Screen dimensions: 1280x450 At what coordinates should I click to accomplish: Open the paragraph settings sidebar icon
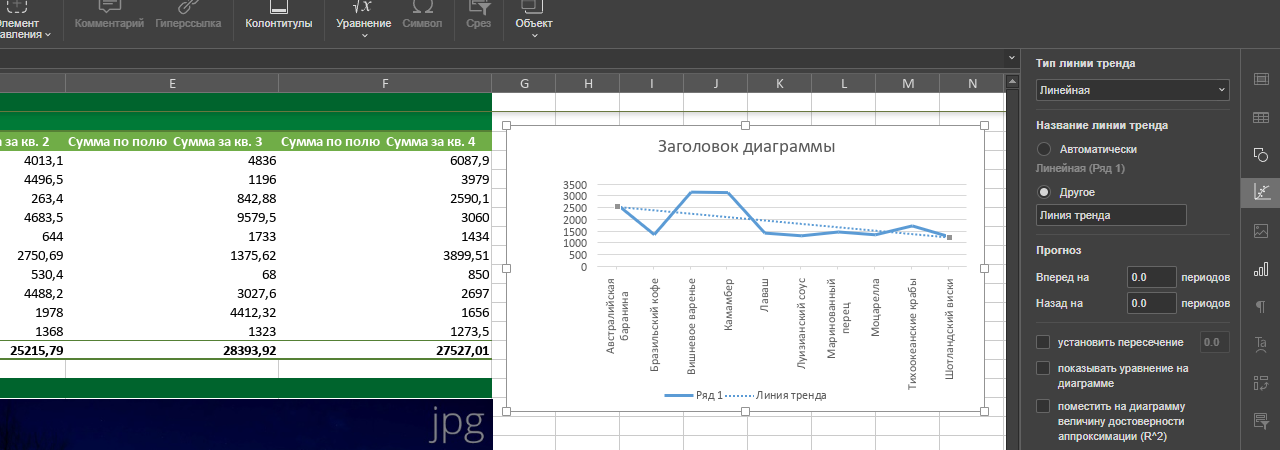click(1261, 306)
